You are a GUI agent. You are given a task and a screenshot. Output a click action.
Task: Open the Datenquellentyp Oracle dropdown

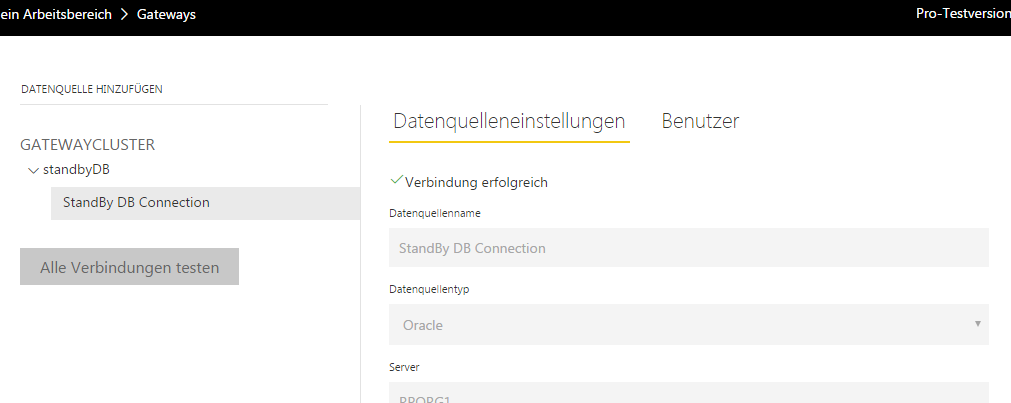(x=689, y=324)
